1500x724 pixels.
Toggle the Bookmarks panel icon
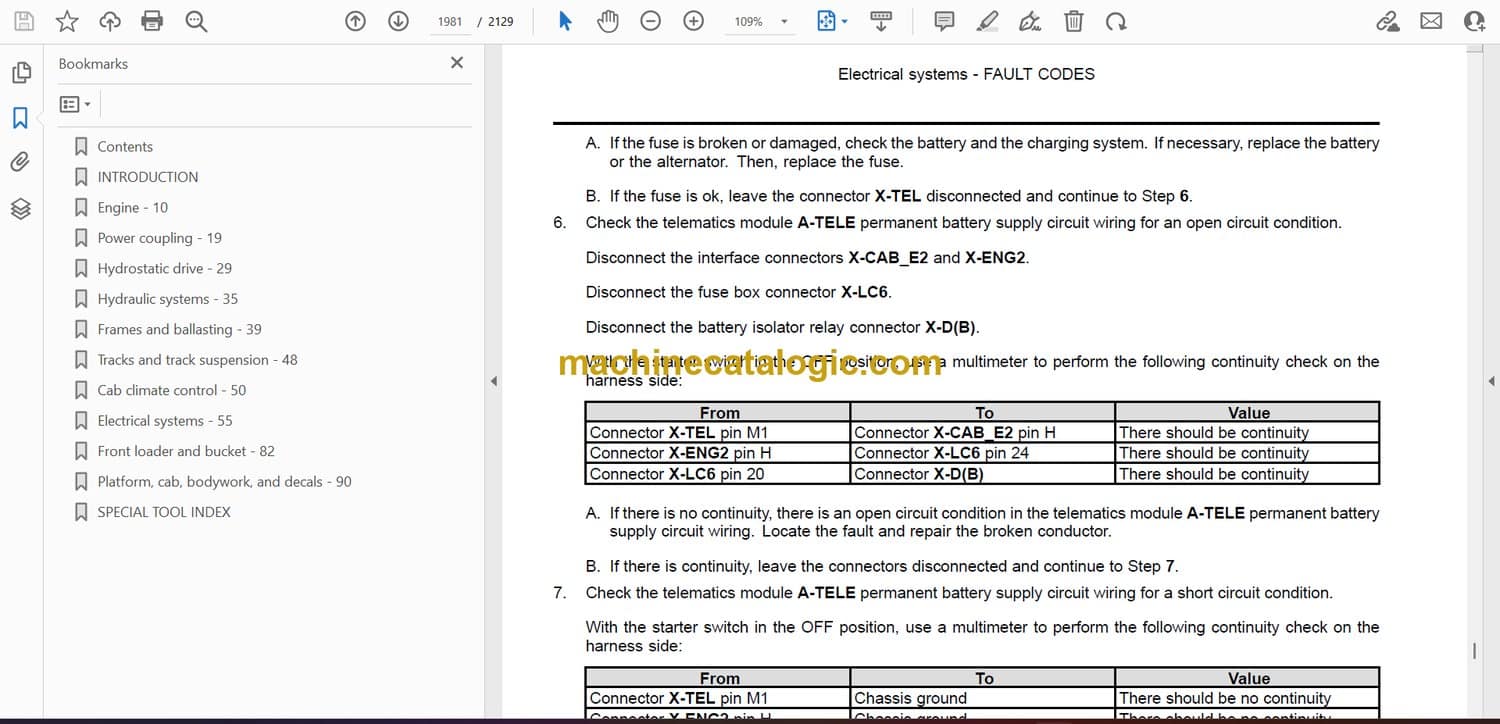point(21,118)
